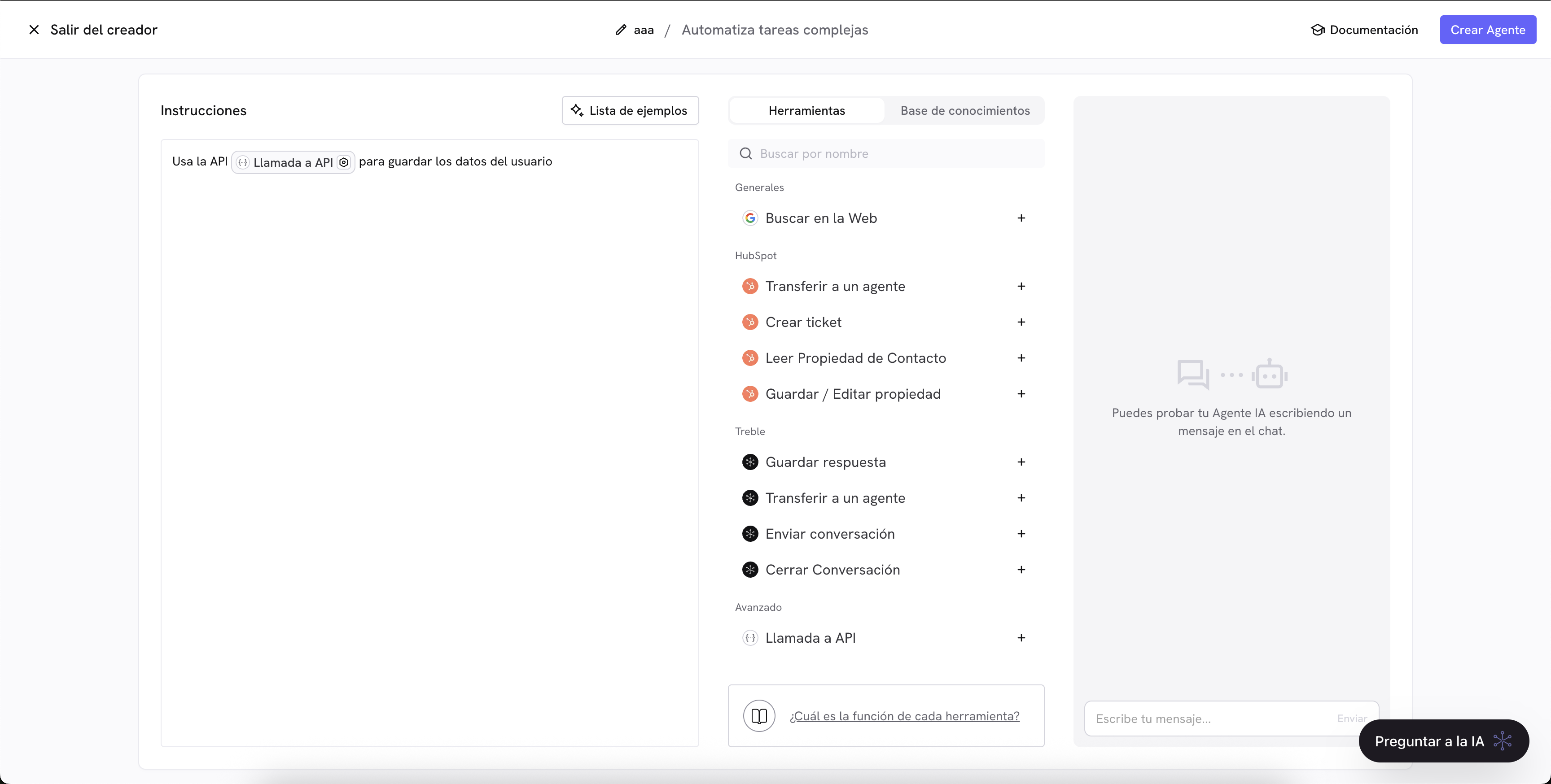Switch to the Base de conocimientos tab
1551x784 pixels.
(964, 110)
